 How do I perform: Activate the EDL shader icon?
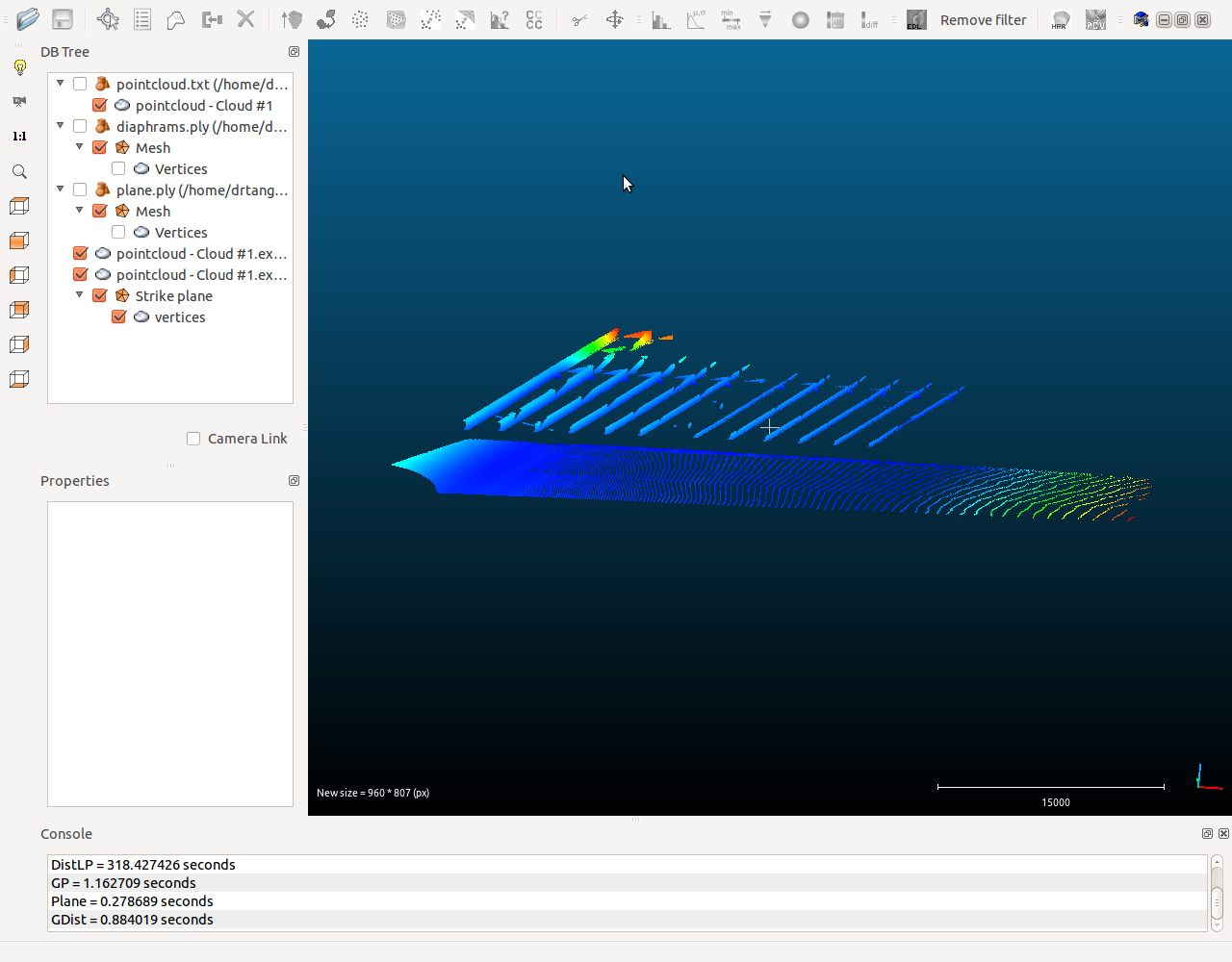[x=915, y=19]
